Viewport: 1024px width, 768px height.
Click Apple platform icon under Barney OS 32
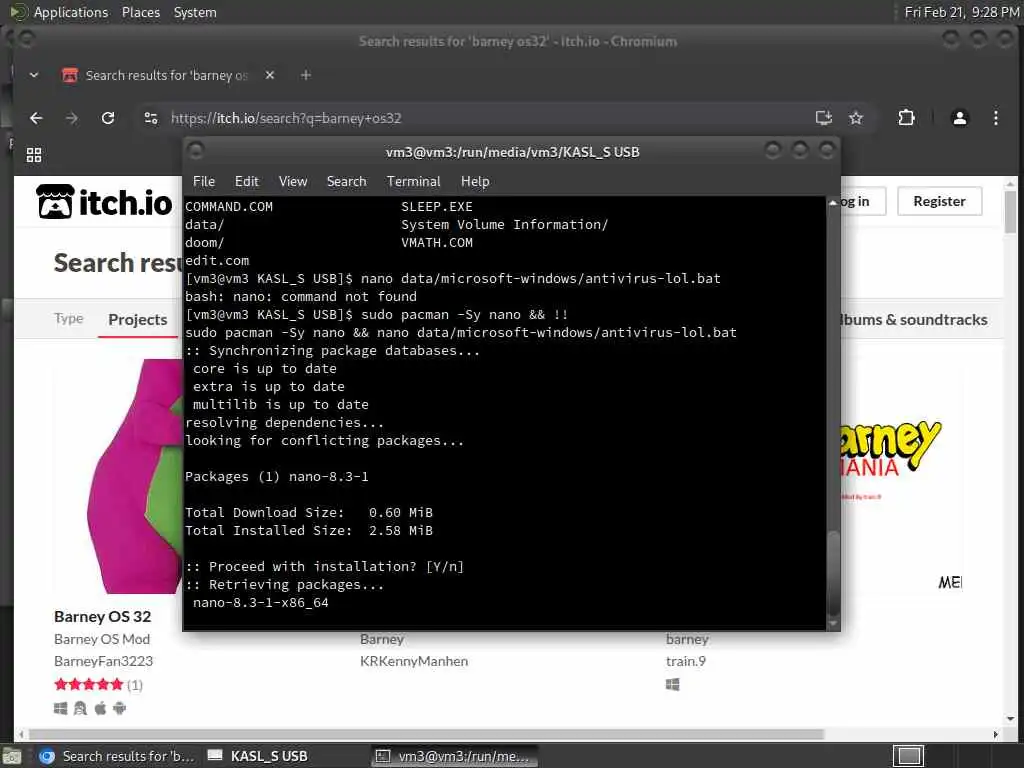coord(100,708)
